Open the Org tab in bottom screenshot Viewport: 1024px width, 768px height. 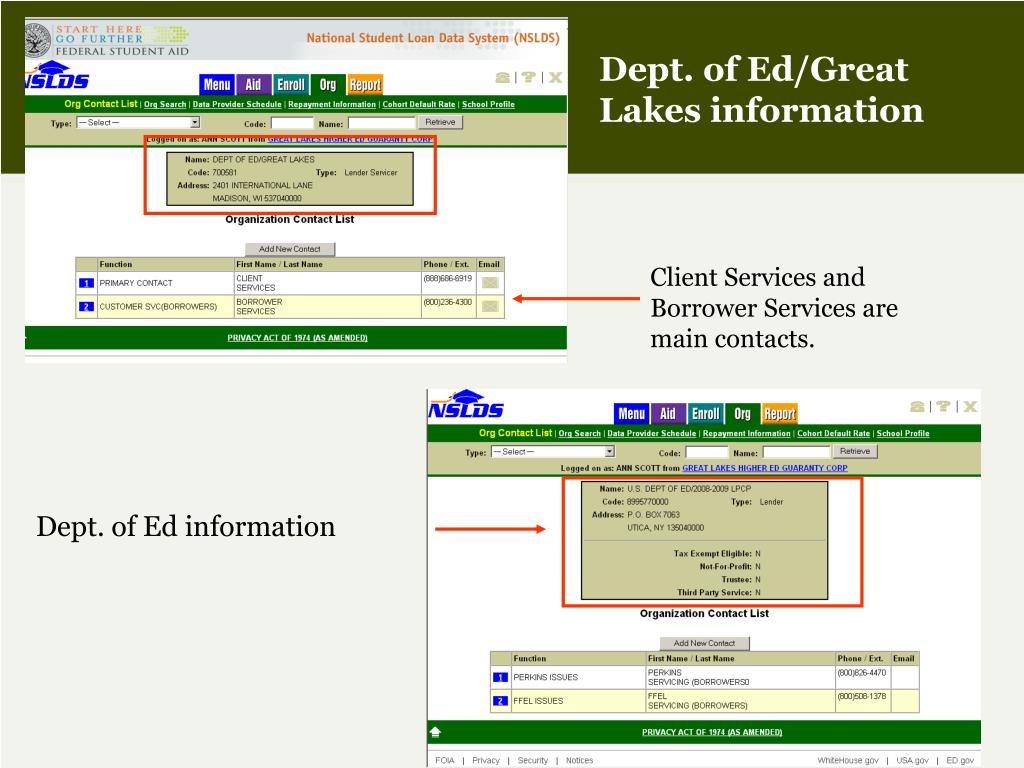tap(743, 413)
